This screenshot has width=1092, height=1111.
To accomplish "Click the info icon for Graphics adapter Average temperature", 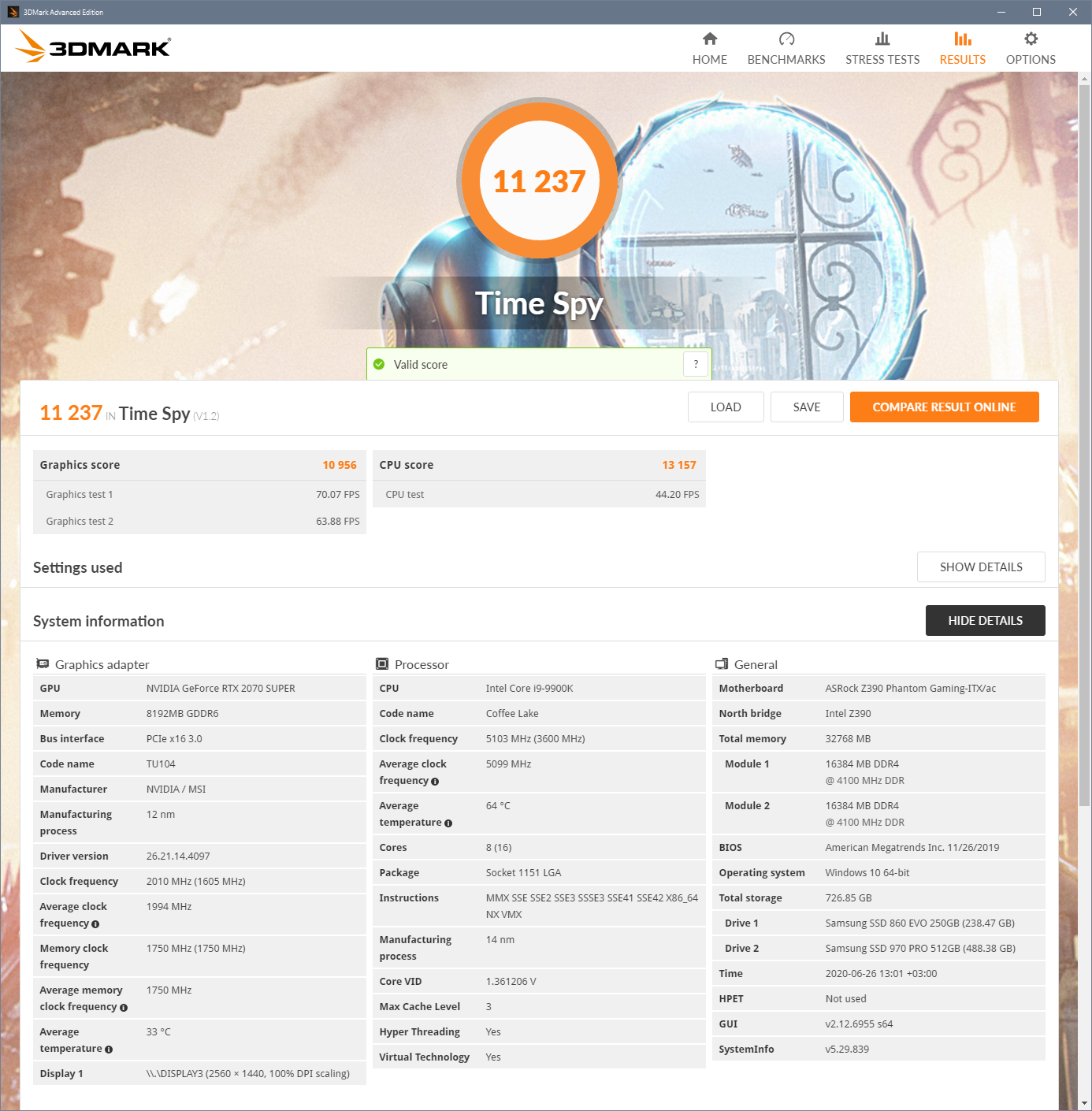I will point(109,1050).
